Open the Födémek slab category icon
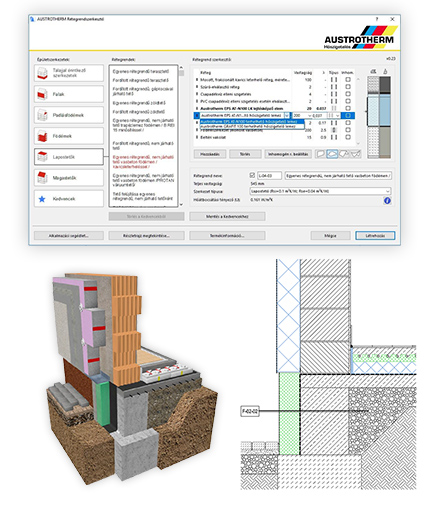Screen dimensions: 430x529 click(x=42, y=136)
